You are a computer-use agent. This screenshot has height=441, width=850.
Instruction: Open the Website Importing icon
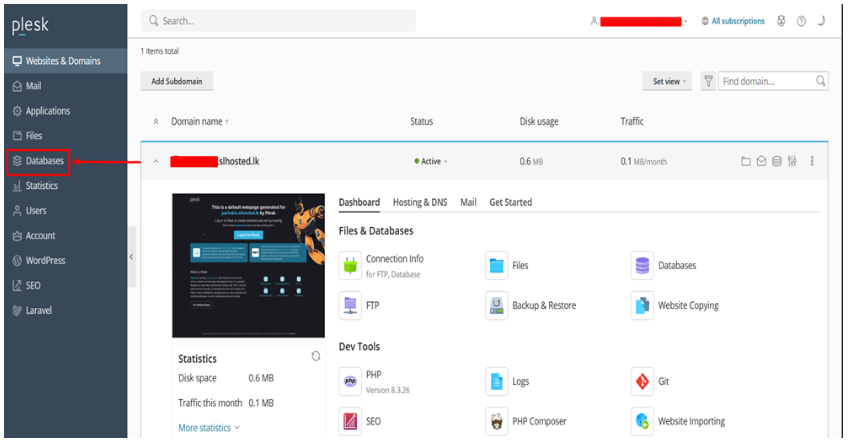click(642, 421)
